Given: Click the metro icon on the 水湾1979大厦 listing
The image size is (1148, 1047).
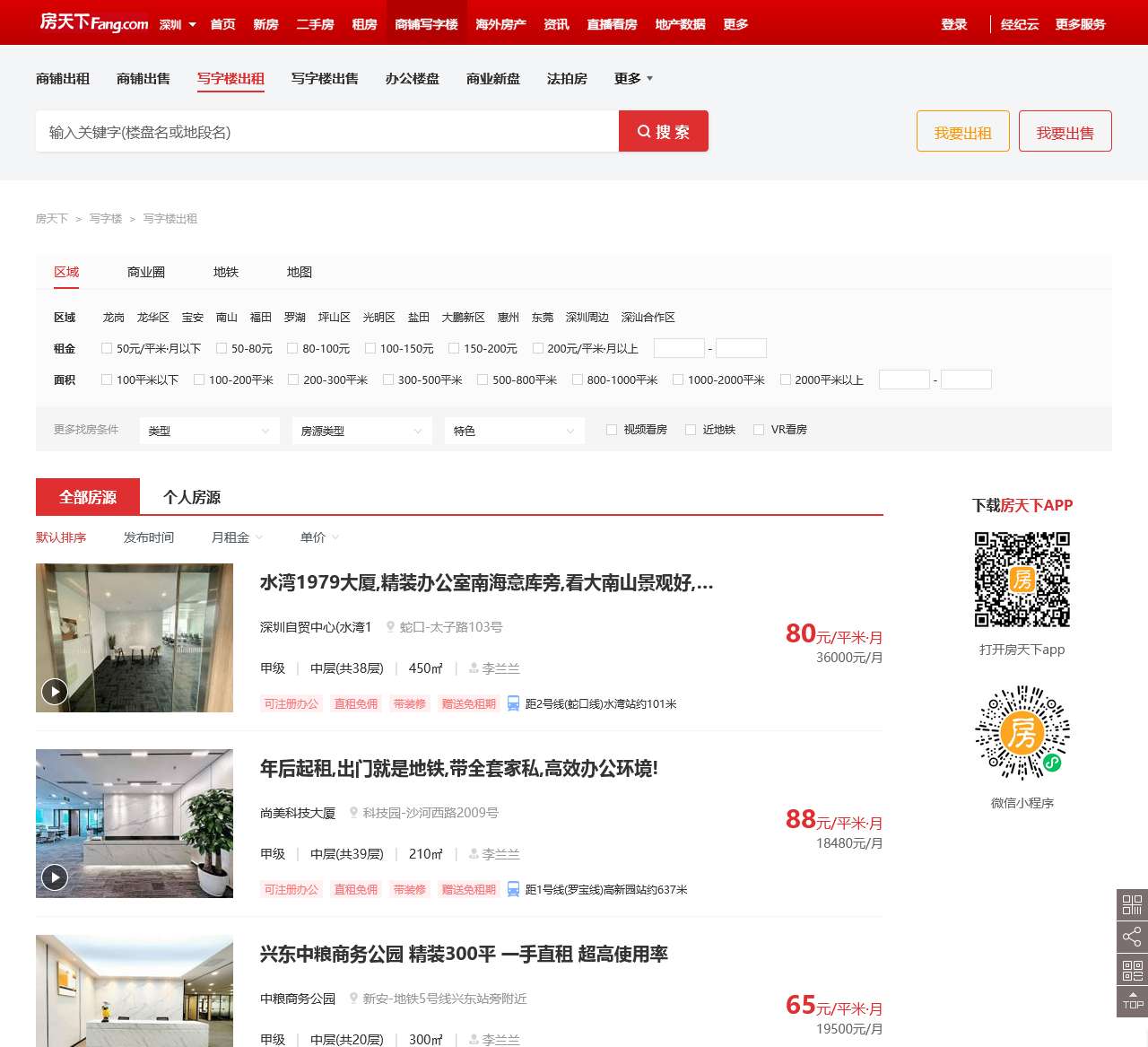Looking at the screenshot, I should click(513, 704).
